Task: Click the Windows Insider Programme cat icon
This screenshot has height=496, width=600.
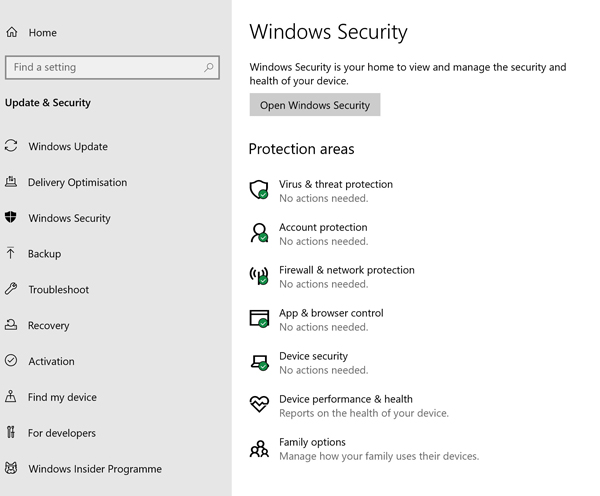Action: click(11, 468)
